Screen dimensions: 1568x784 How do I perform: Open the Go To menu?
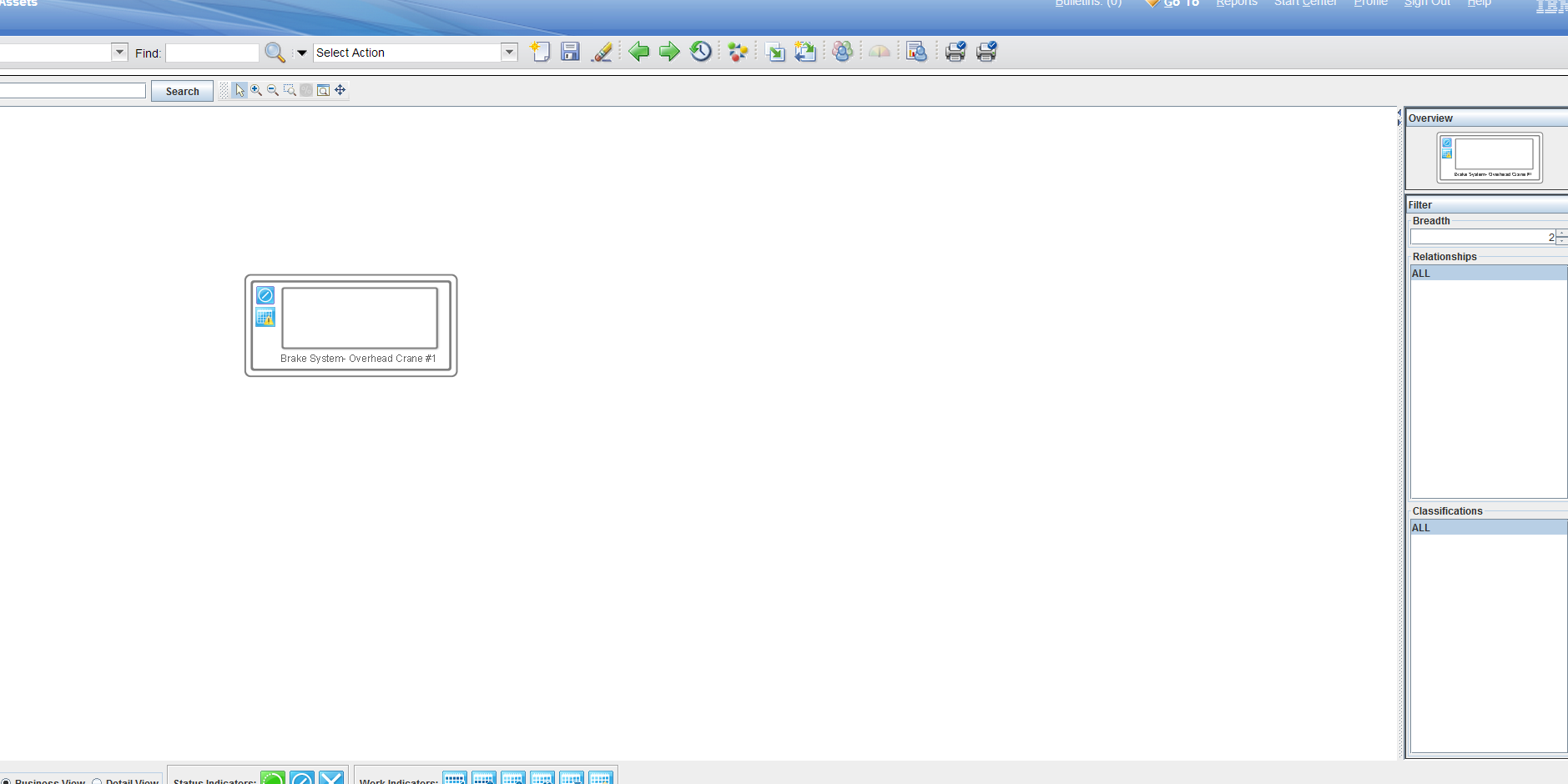pyautogui.click(x=1181, y=3)
